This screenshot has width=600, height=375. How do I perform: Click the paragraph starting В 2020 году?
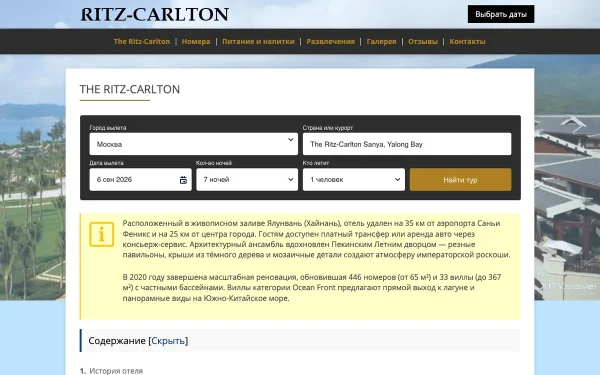click(x=312, y=287)
